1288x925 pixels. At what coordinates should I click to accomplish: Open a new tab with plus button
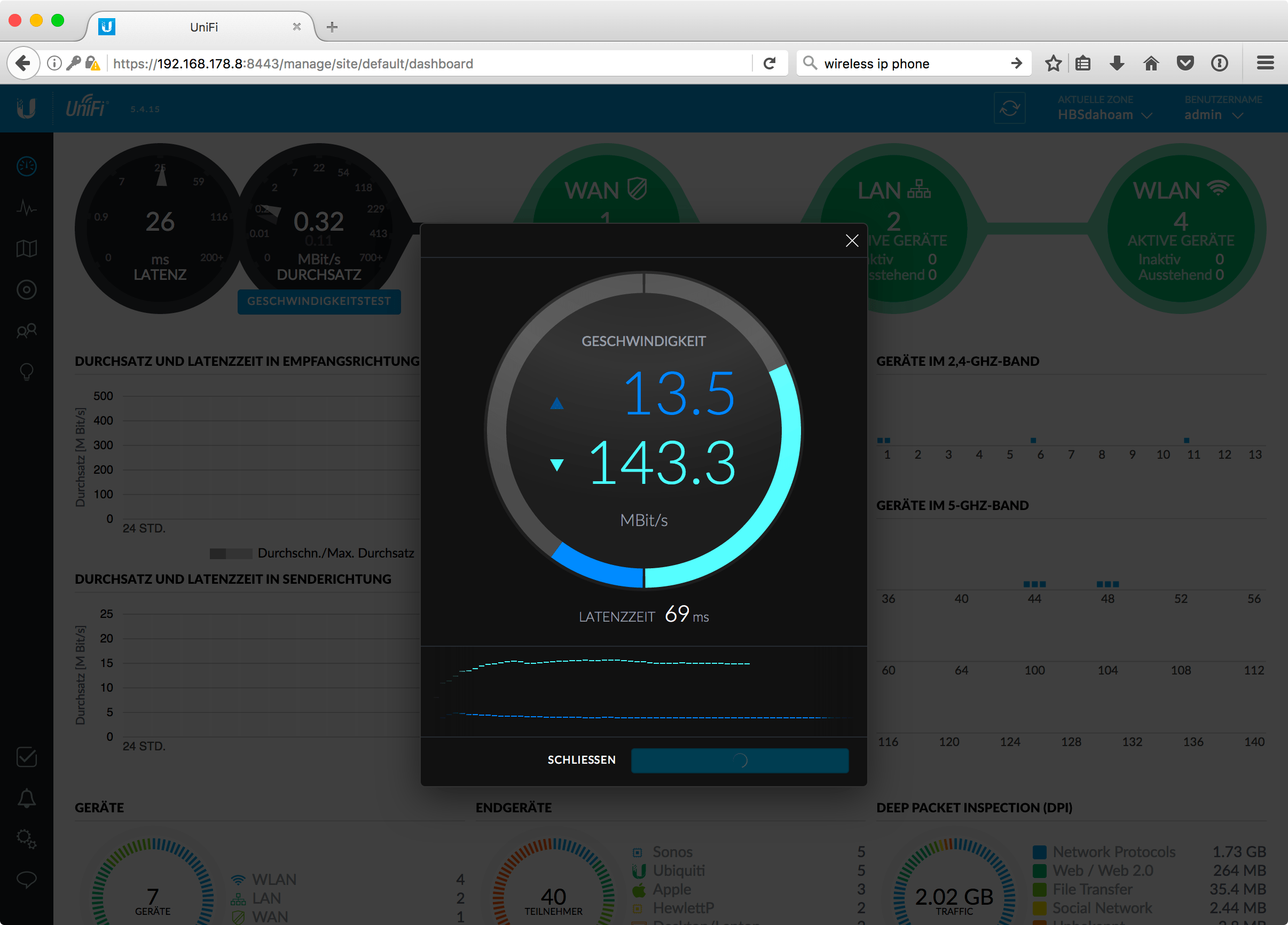tap(332, 27)
